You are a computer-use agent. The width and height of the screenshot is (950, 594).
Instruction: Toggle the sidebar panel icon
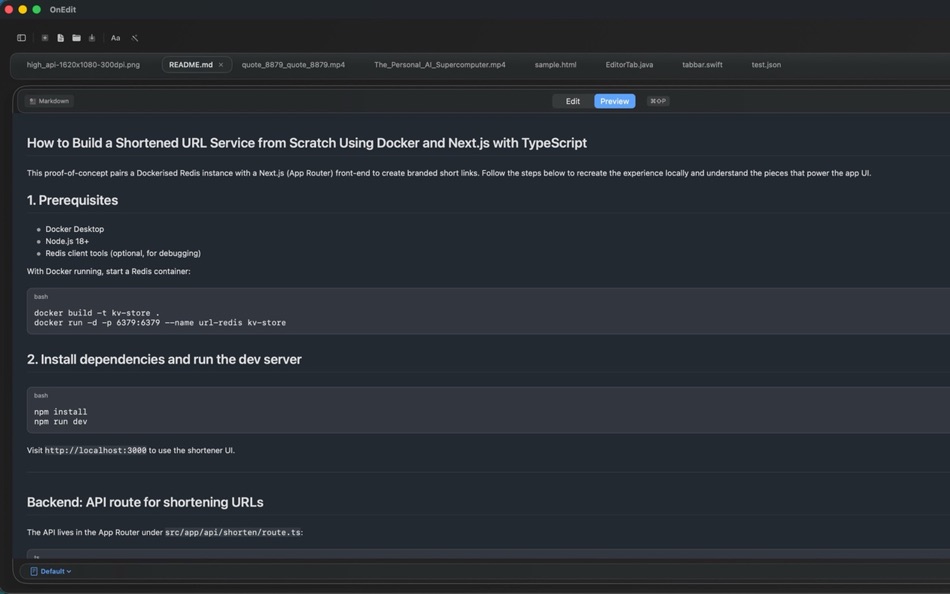[21, 38]
